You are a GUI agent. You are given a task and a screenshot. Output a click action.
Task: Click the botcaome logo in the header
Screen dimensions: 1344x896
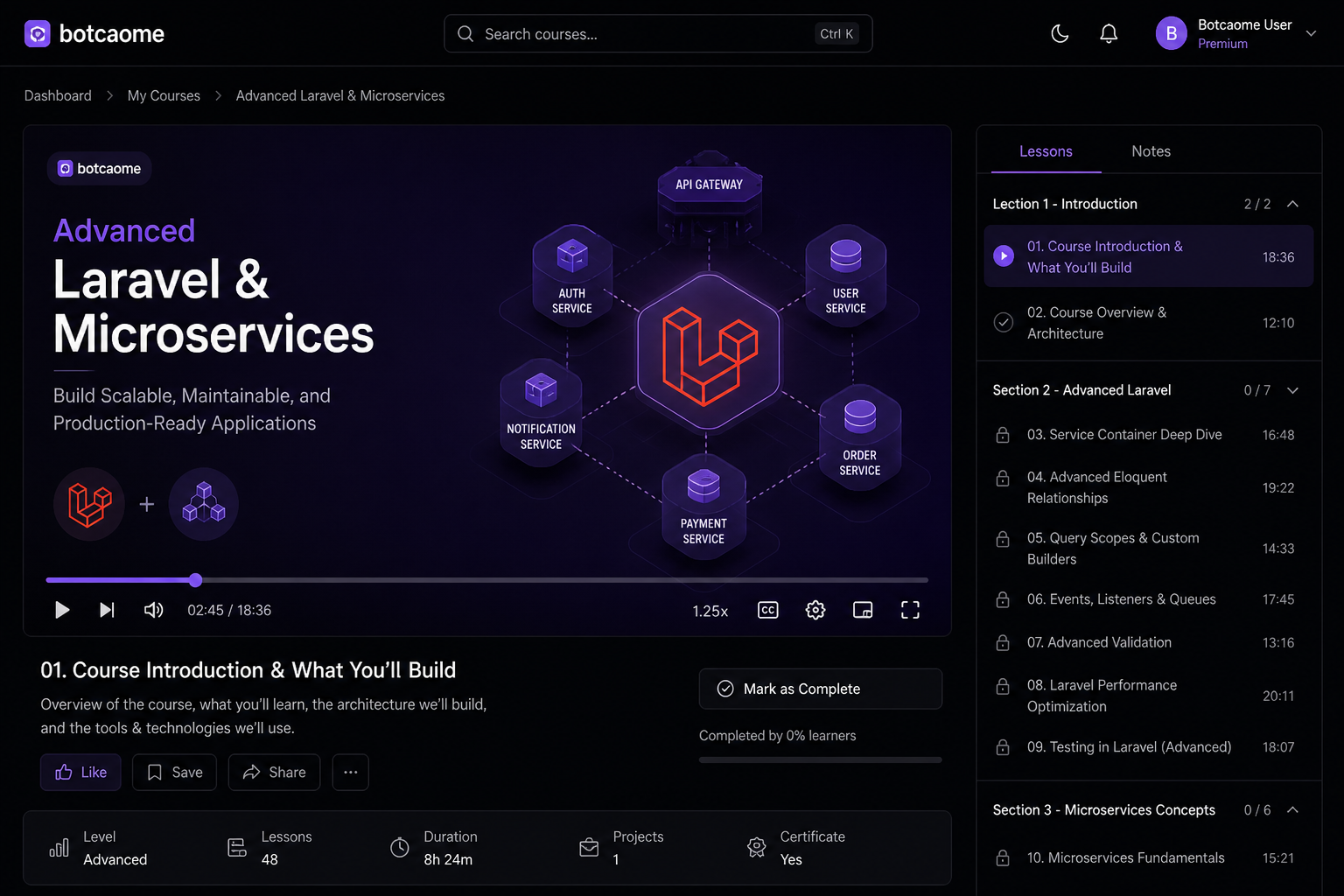pyautogui.click(x=94, y=34)
